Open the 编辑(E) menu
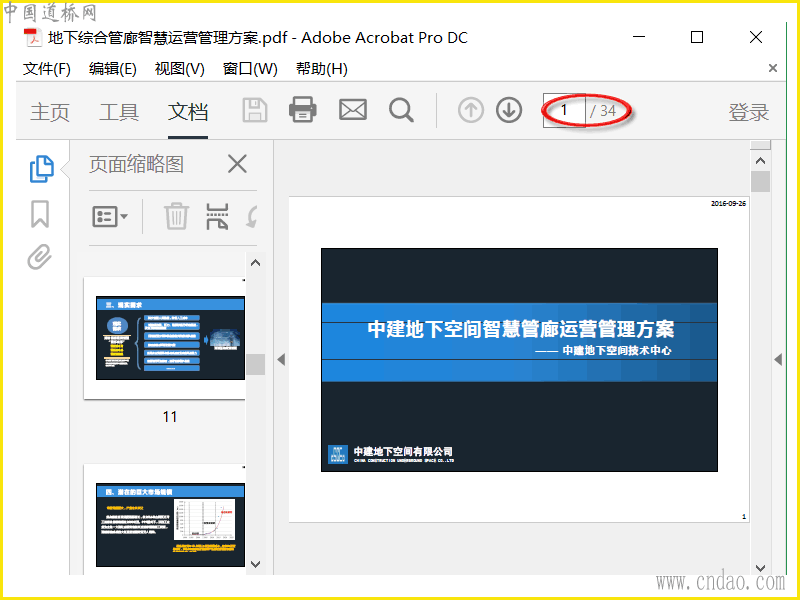Screen dimensions: 800x600 point(112,68)
